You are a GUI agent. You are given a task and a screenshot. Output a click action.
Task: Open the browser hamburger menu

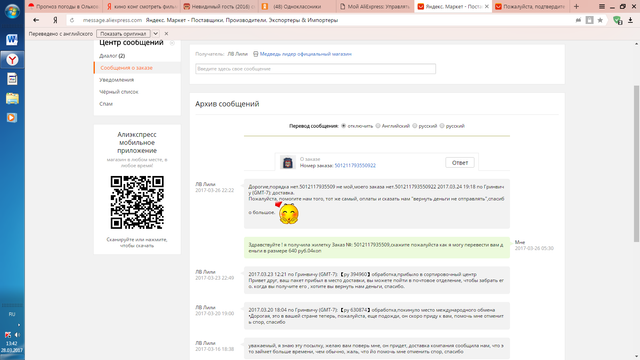[602, 7]
